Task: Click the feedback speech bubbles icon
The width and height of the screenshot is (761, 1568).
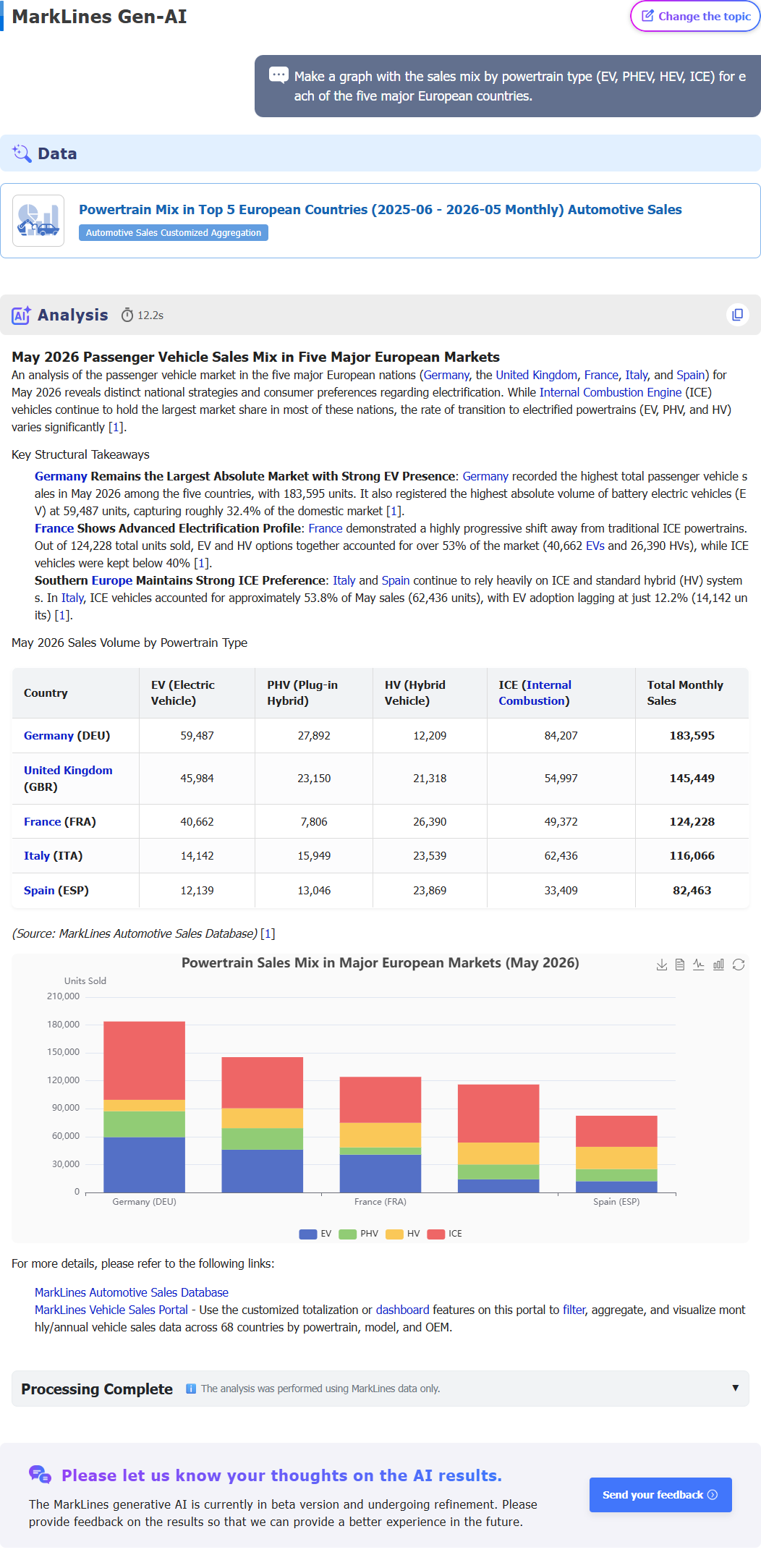Action: (40, 1475)
